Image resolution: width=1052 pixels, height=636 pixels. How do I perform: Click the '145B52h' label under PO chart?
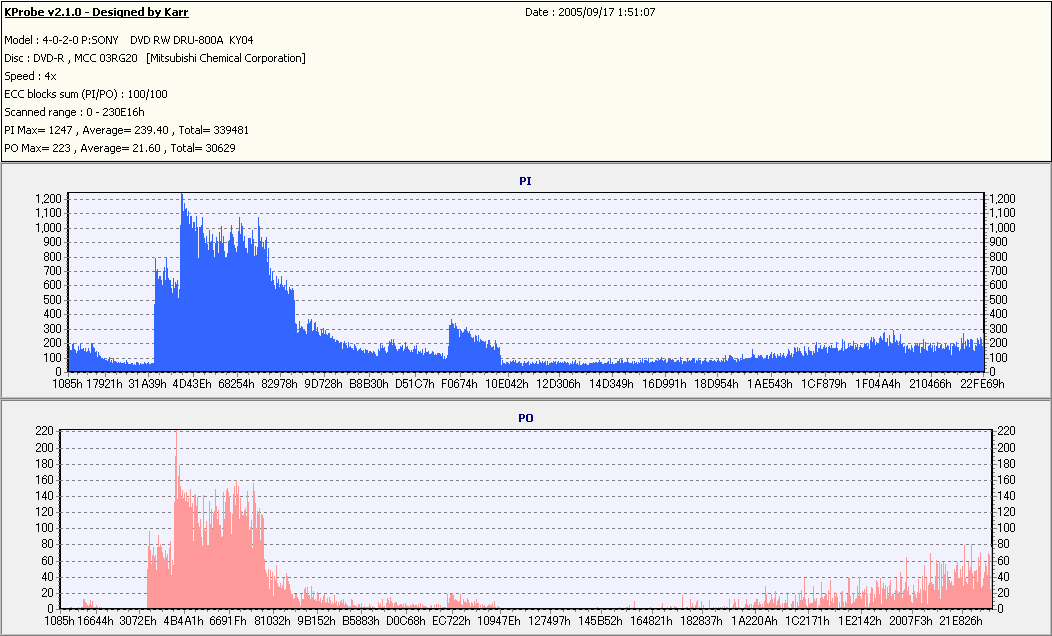point(600,621)
